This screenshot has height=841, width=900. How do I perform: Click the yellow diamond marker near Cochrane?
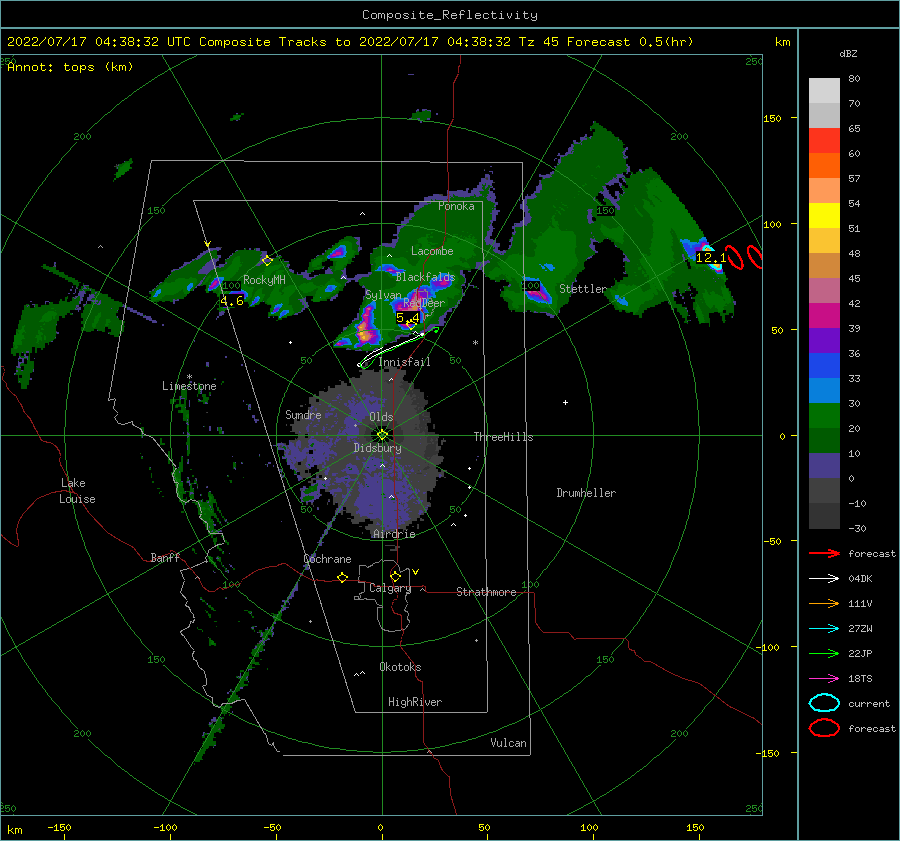pos(343,578)
